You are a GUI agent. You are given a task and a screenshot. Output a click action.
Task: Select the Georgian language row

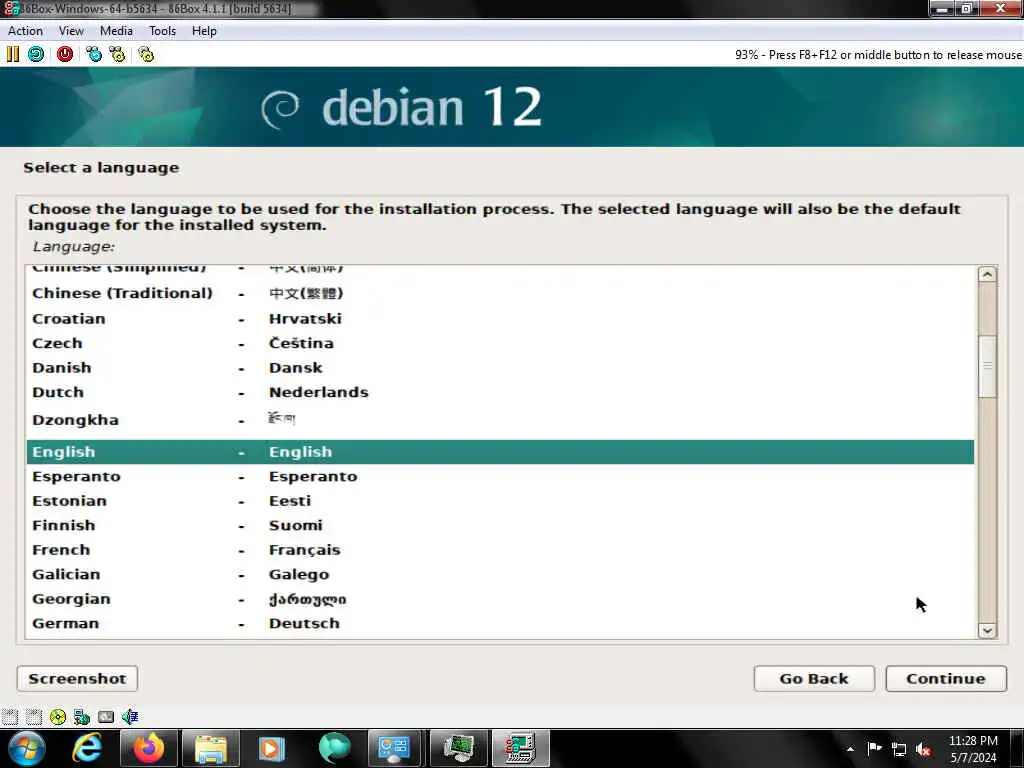point(500,599)
